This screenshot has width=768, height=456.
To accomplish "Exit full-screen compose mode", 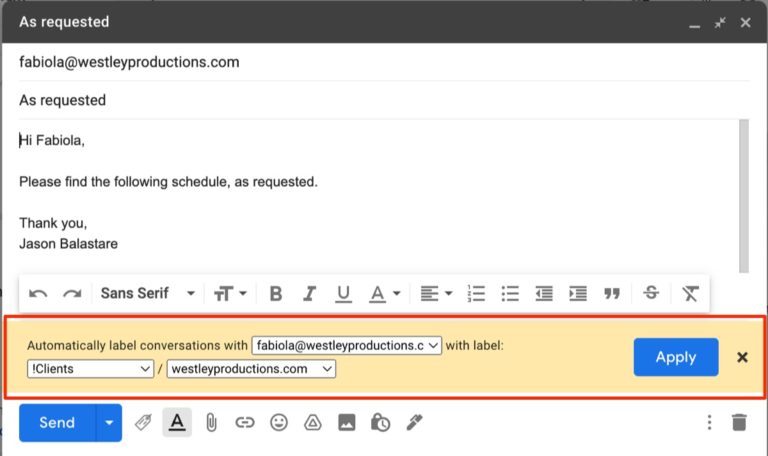I will 720,23.
